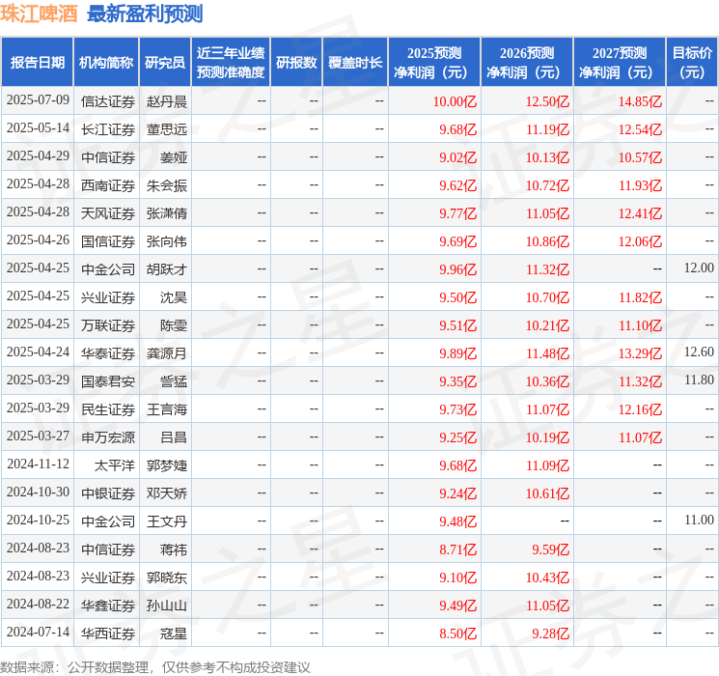Image resolution: width=719 pixels, height=676 pixels.
Task: Click the 10.21亿 forecast value
Action: point(548,325)
